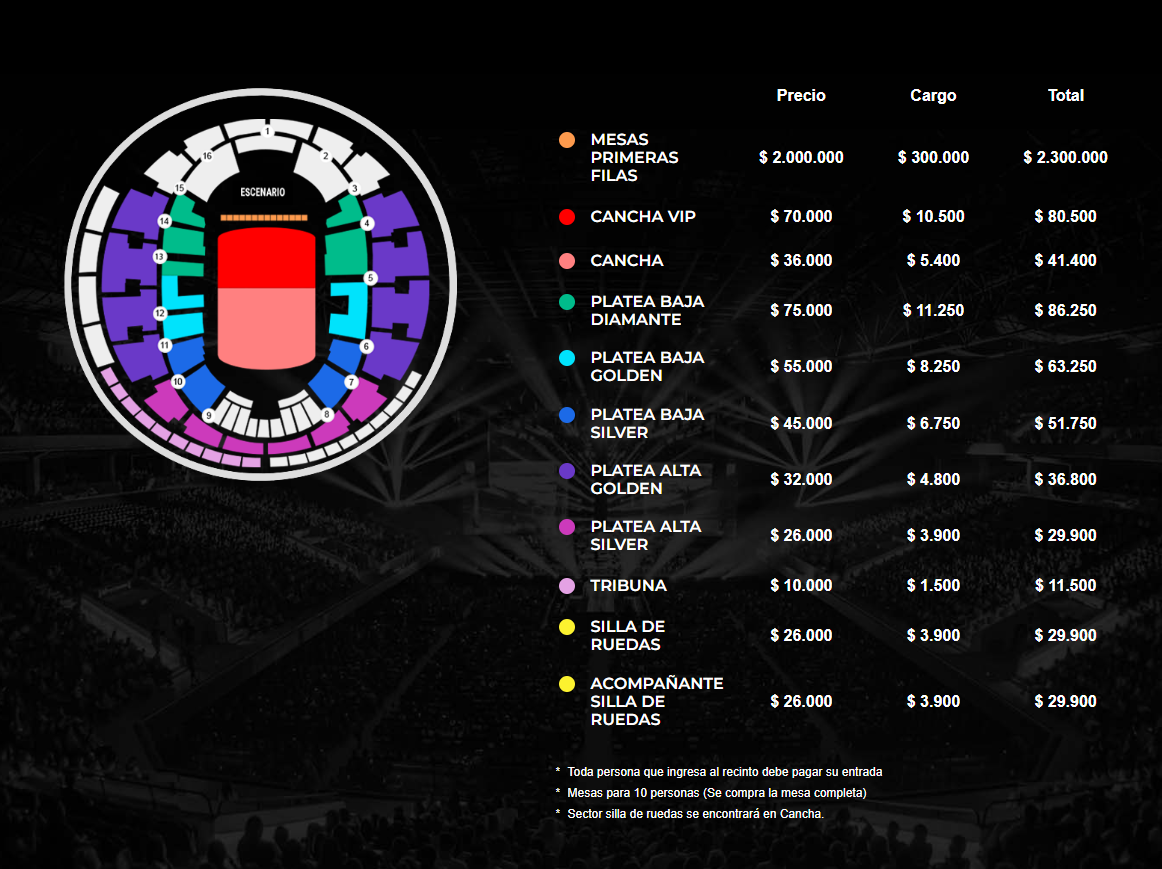Click the Escenario label on the map

coord(263,191)
